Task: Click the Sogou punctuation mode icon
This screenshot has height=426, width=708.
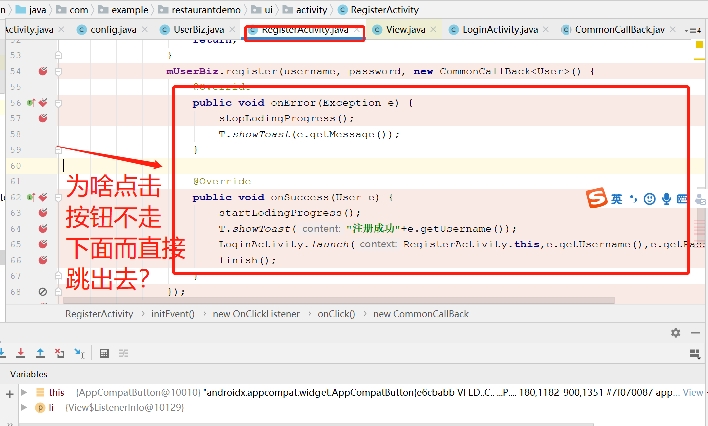Action: [633, 199]
